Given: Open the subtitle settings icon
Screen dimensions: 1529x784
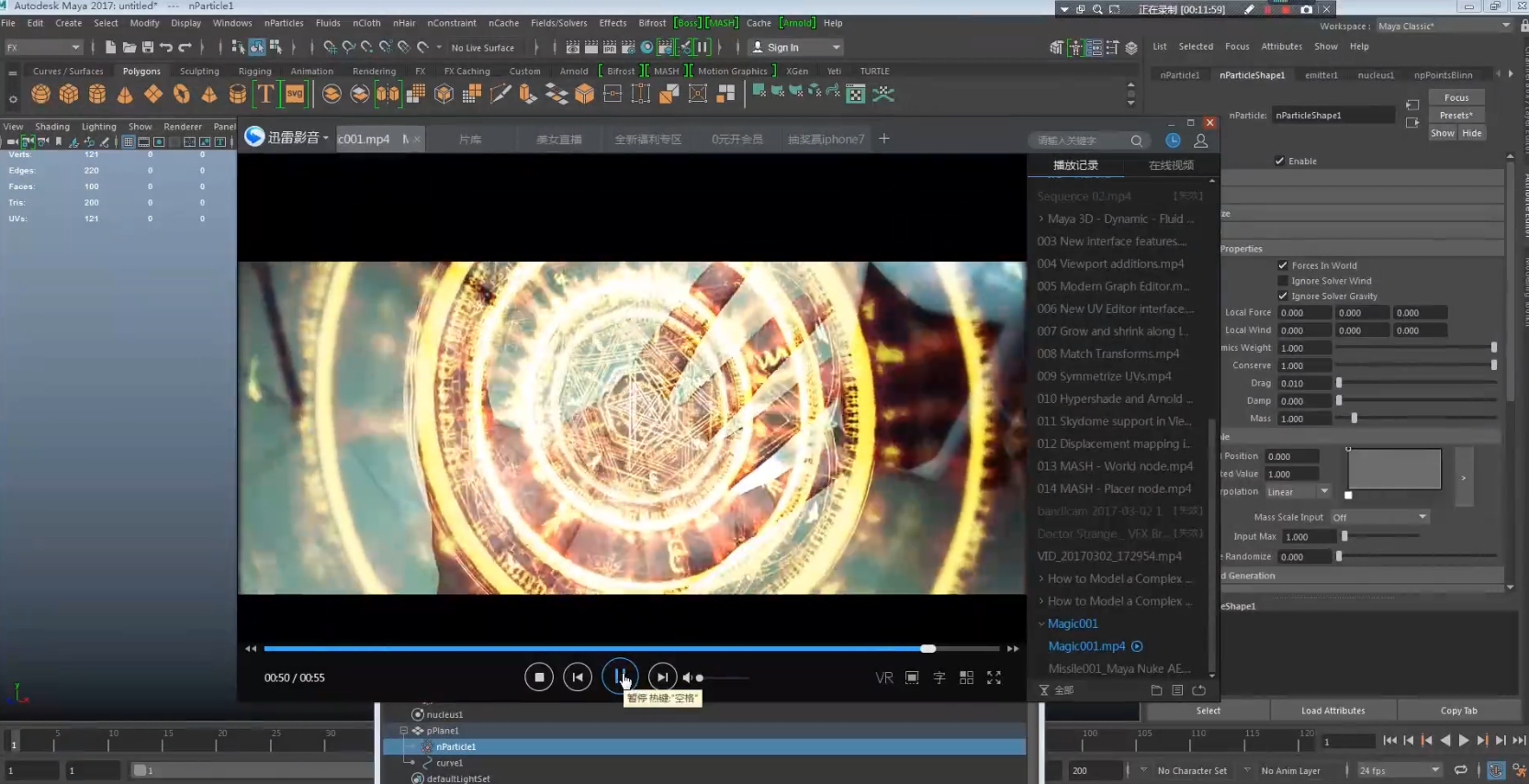Looking at the screenshot, I should [939, 678].
